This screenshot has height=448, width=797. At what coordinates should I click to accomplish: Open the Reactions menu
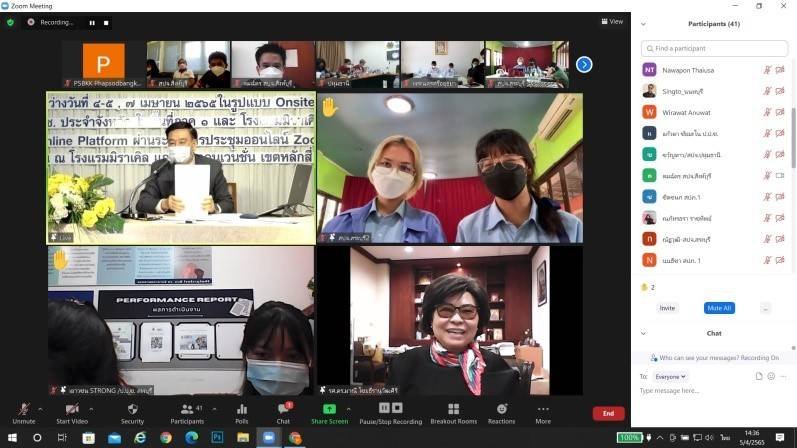click(501, 409)
